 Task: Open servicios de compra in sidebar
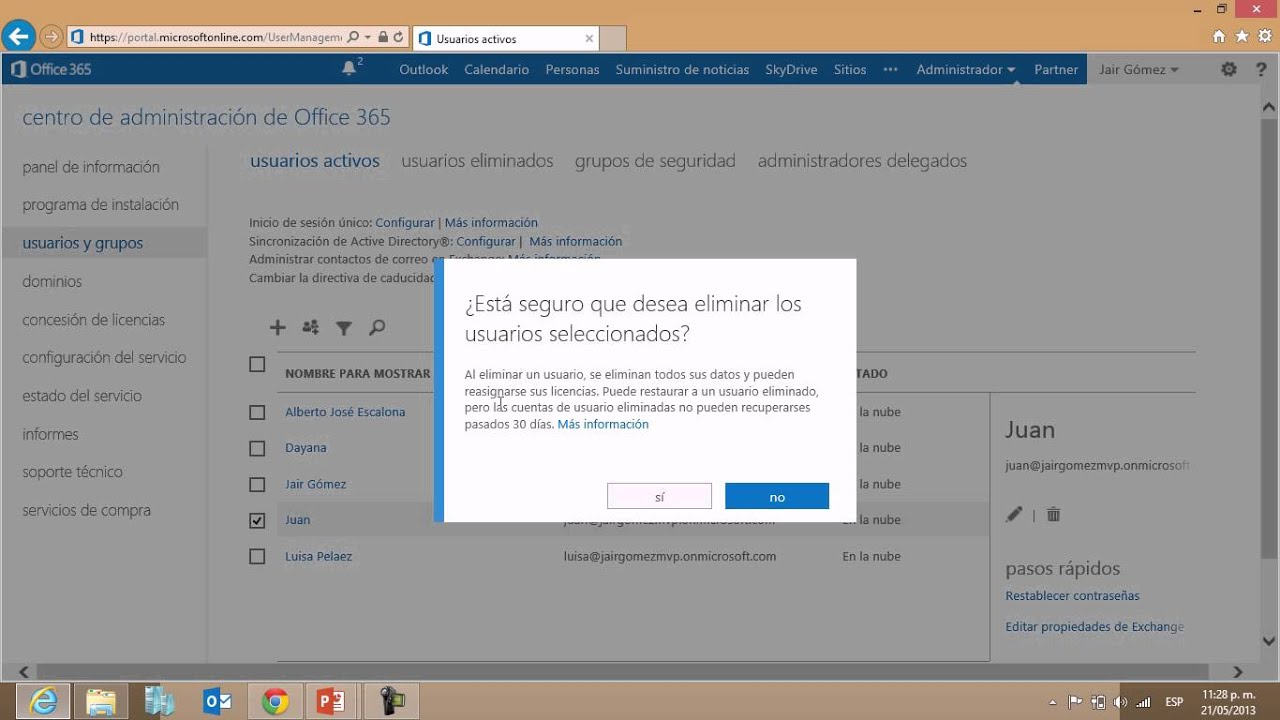[x=87, y=510]
